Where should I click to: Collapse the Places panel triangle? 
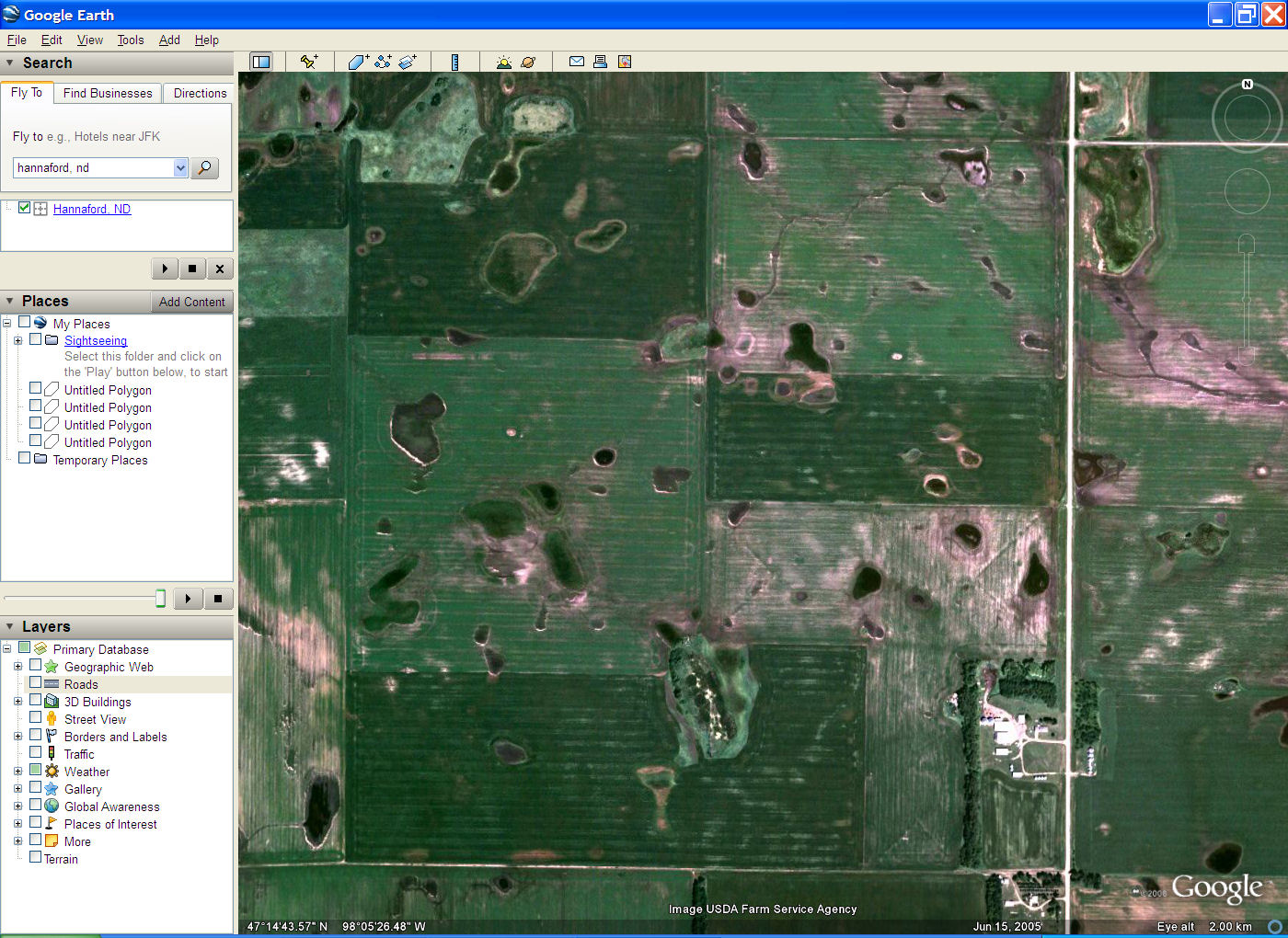(x=10, y=301)
